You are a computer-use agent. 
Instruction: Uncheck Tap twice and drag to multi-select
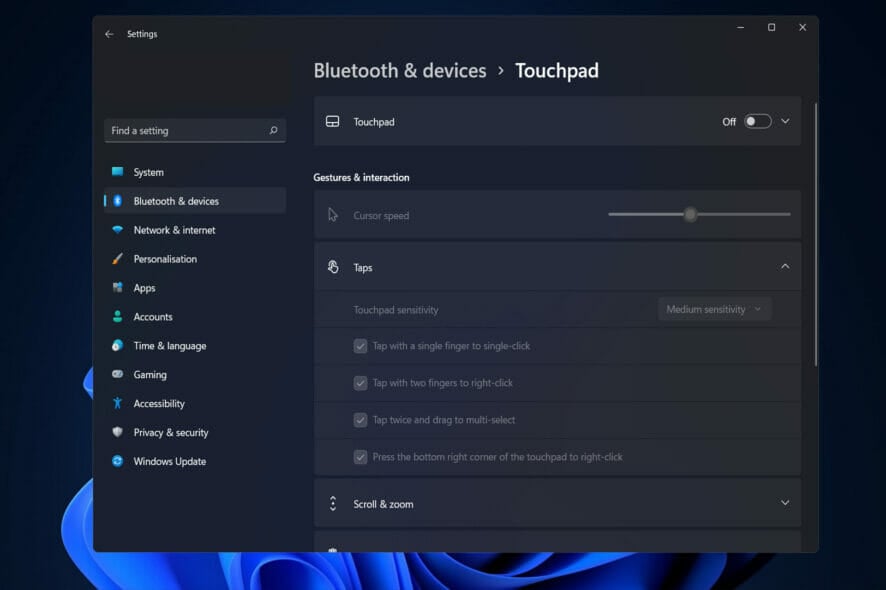click(361, 420)
